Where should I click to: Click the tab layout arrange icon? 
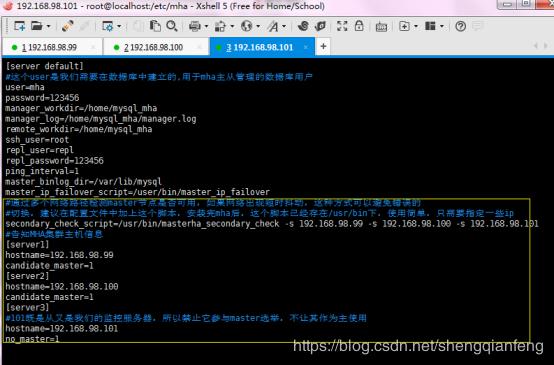coord(430,26)
